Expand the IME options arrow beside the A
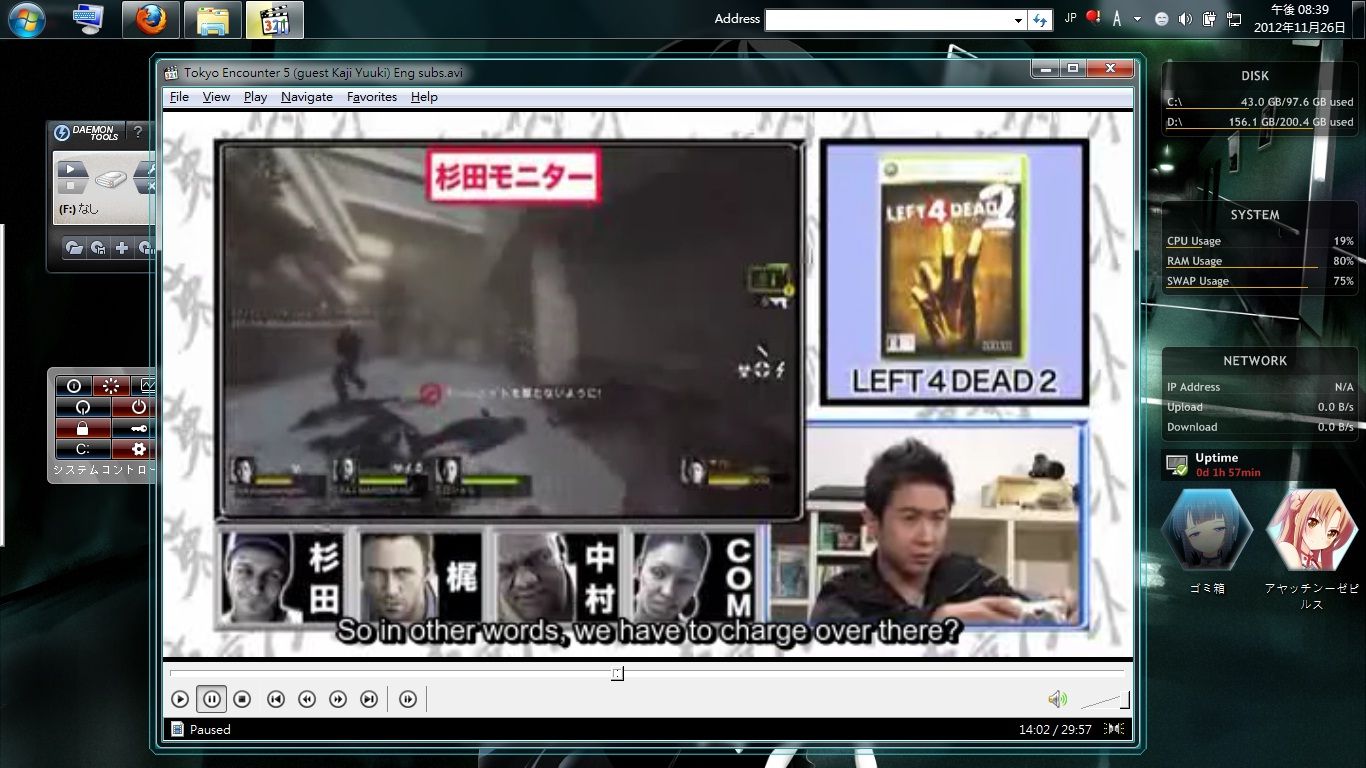Image resolution: width=1366 pixels, height=768 pixels. click(x=1139, y=19)
